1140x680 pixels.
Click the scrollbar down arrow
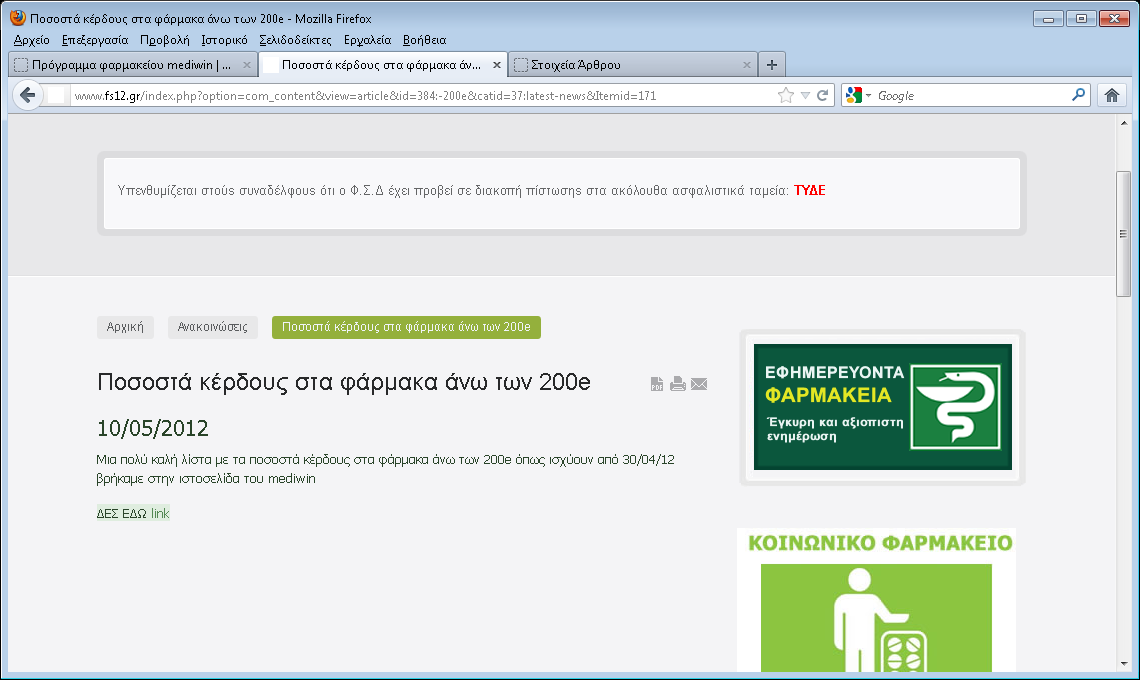tap(1124, 663)
